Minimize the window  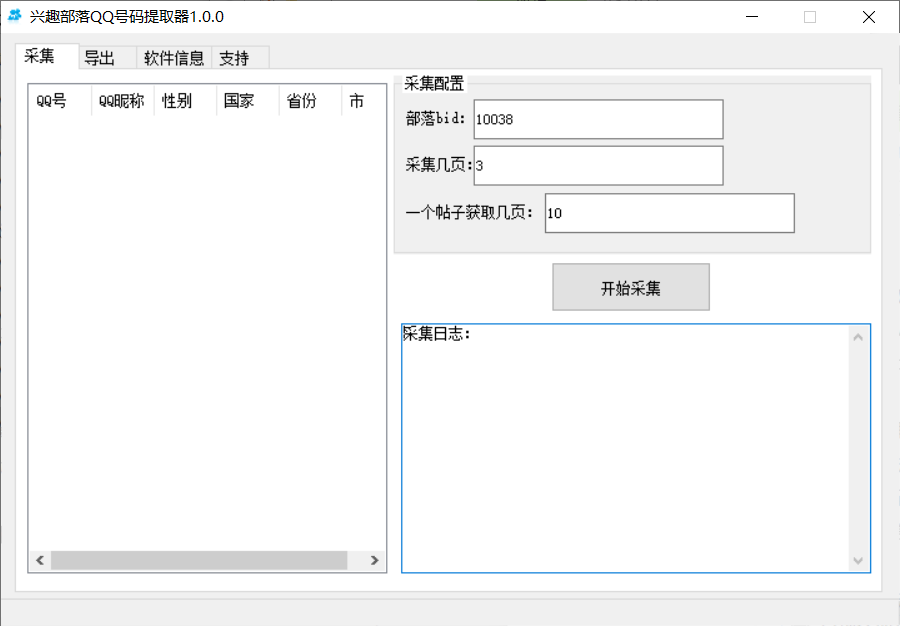(x=752, y=17)
